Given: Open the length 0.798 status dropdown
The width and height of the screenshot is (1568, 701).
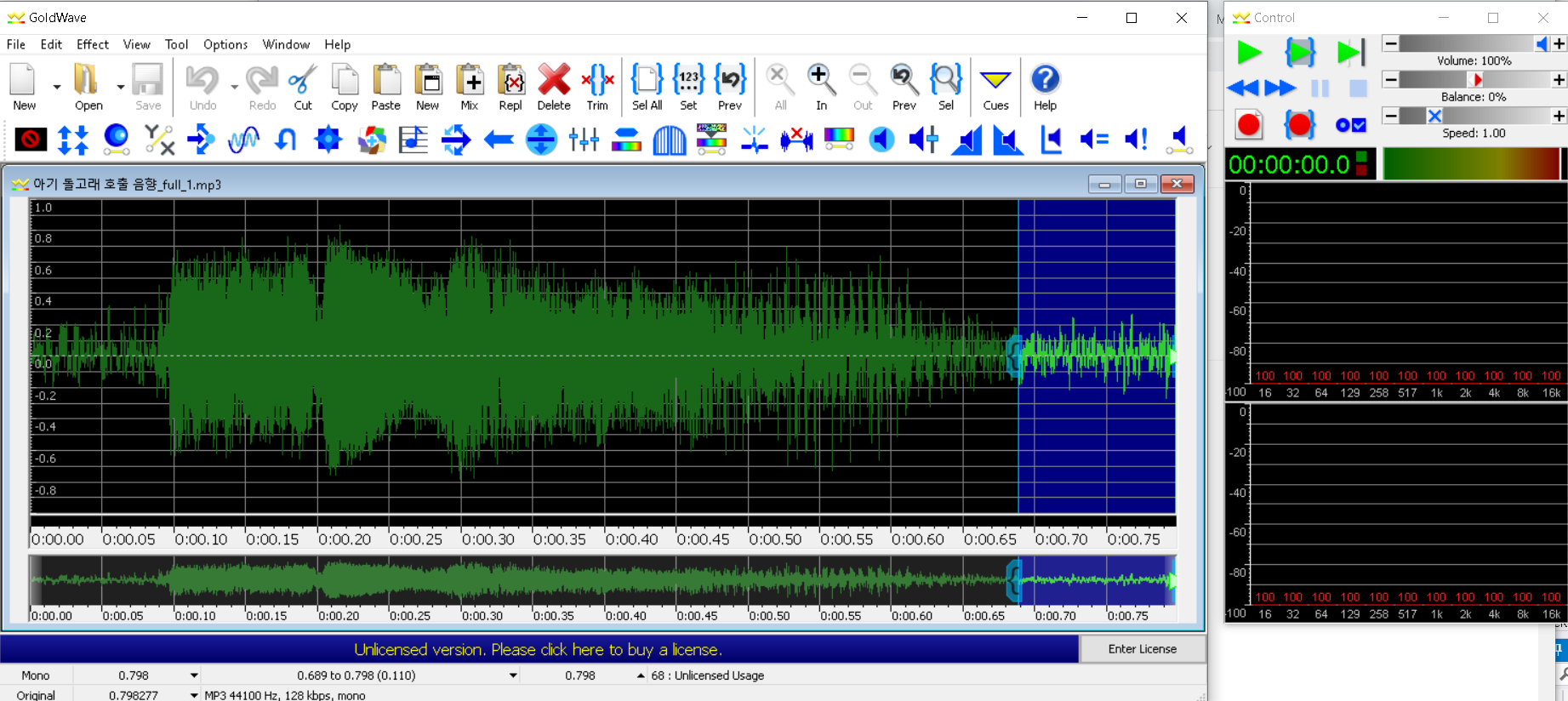Looking at the screenshot, I should (194, 675).
